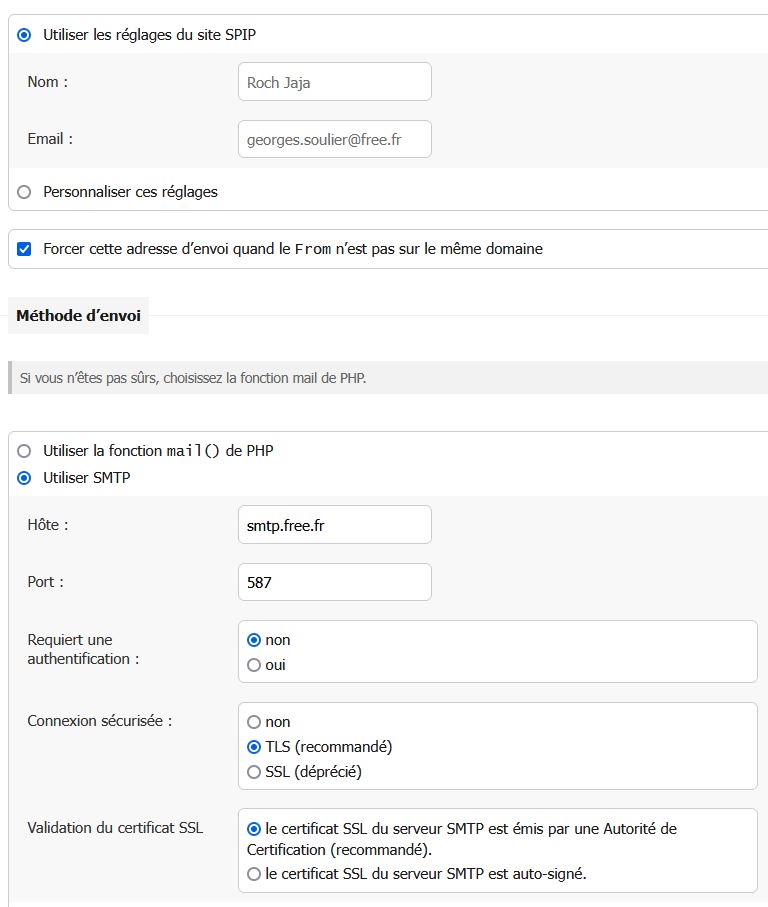Viewport: 768px width, 907px height.
Task: Click the Nom input field
Action: coord(335,82)
